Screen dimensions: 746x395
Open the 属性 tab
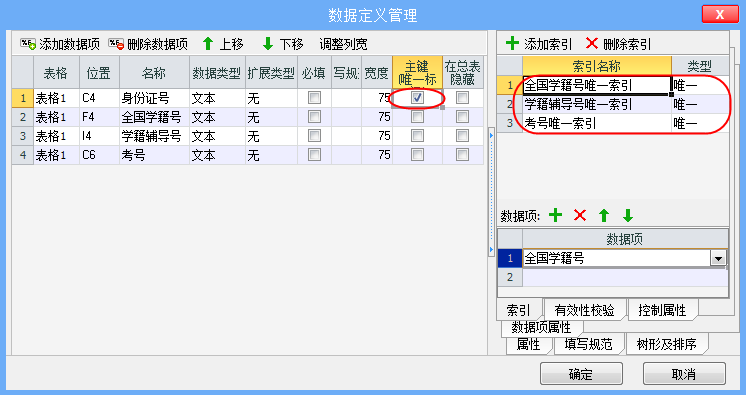(x=528, y=344)
